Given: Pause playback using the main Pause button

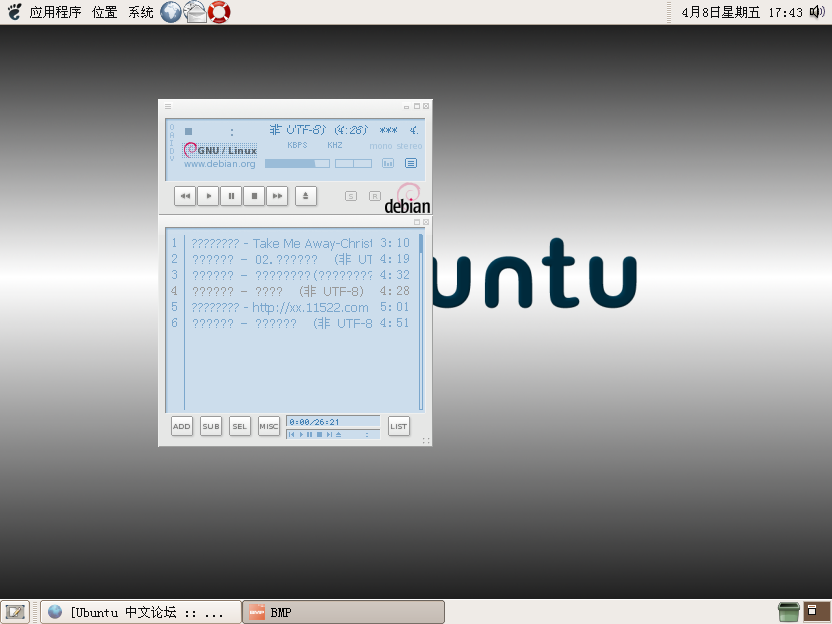Looking at the screenshot, I should pos(231,196).
